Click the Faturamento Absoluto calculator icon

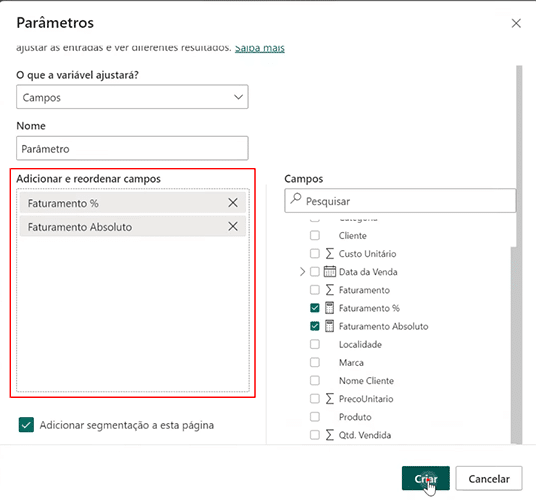click(x=330, y=326)
